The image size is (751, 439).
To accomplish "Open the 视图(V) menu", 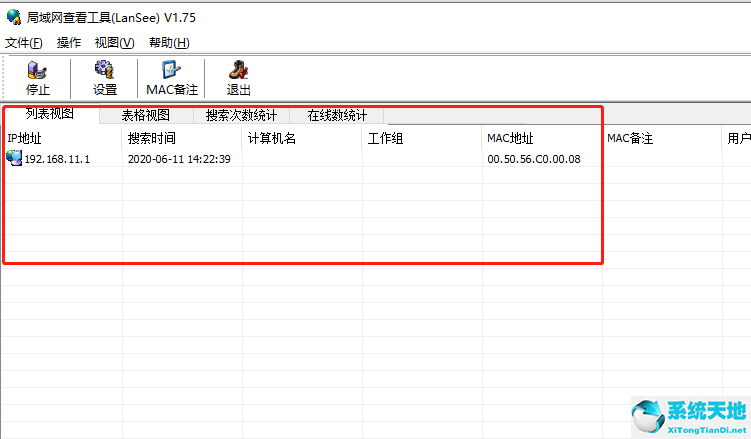I will 114,43.
